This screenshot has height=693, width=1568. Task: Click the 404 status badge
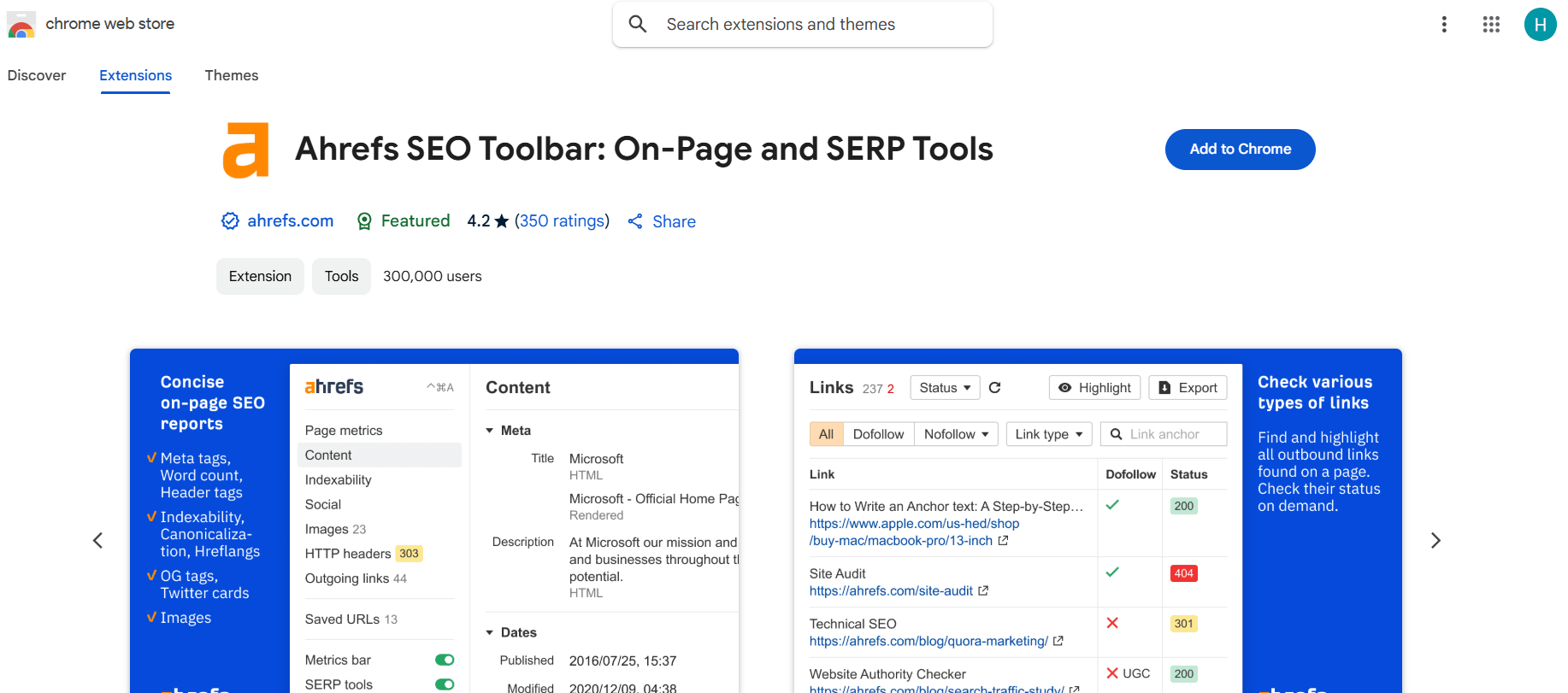click(1184, 573)
